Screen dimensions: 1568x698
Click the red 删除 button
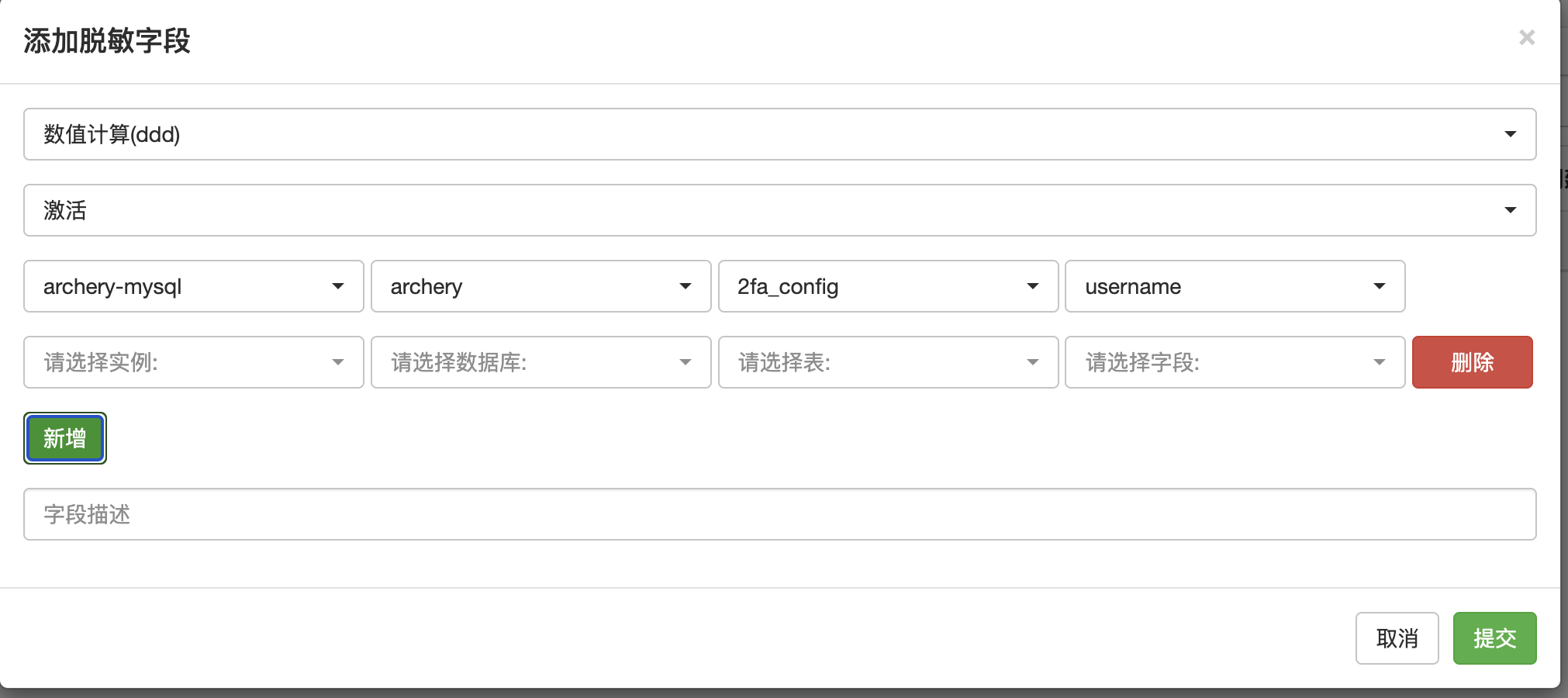(1472, 362)
